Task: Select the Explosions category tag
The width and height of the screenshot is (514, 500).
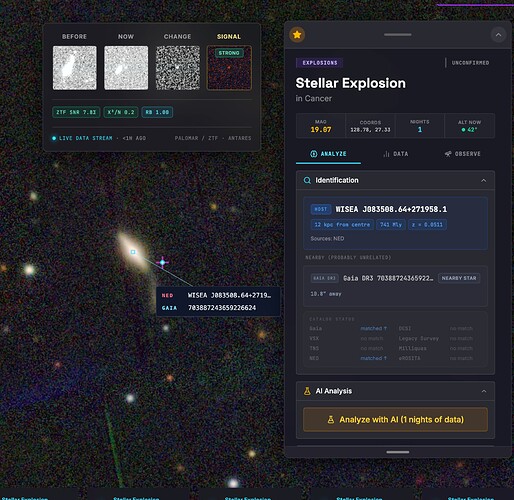Action: click(320, 63)
